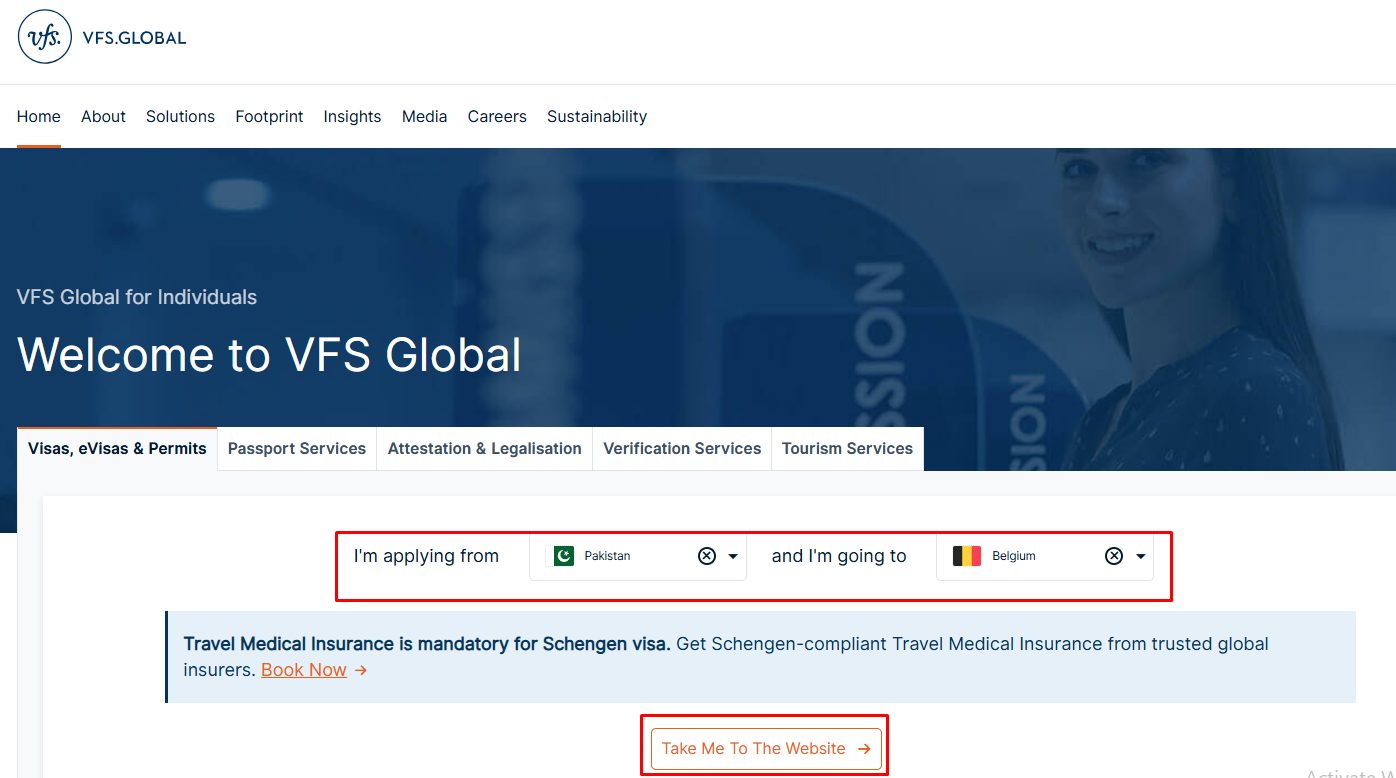Click the Pakistan country field text
This screenshot has height=778, width=1396.
pos(608,556)
